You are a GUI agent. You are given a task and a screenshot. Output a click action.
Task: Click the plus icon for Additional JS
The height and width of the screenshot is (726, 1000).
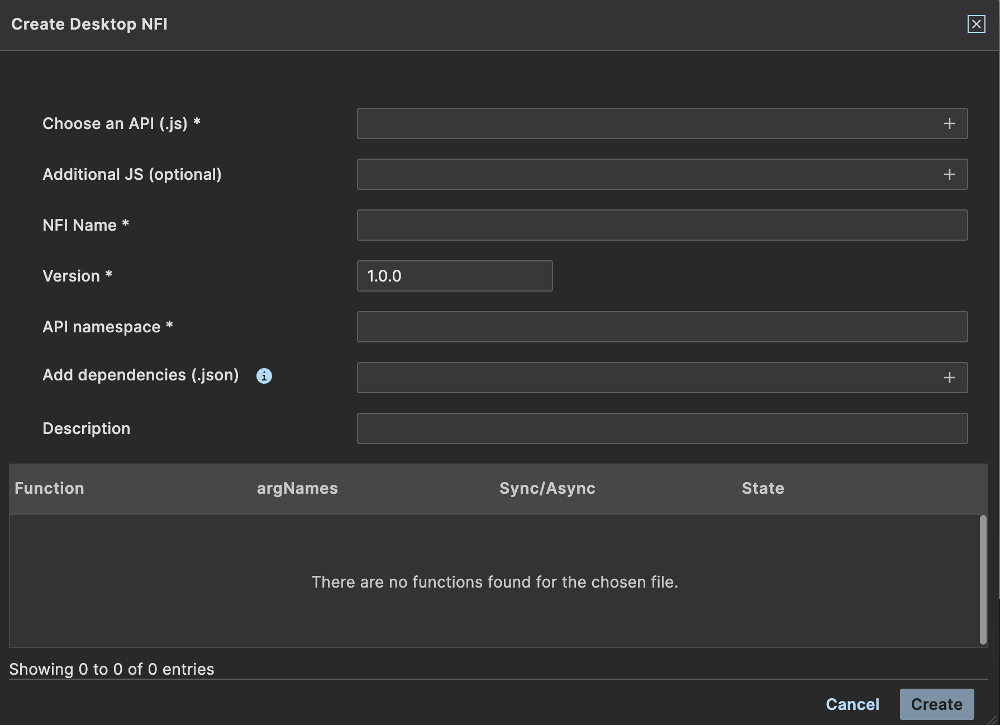coord(949,175)
